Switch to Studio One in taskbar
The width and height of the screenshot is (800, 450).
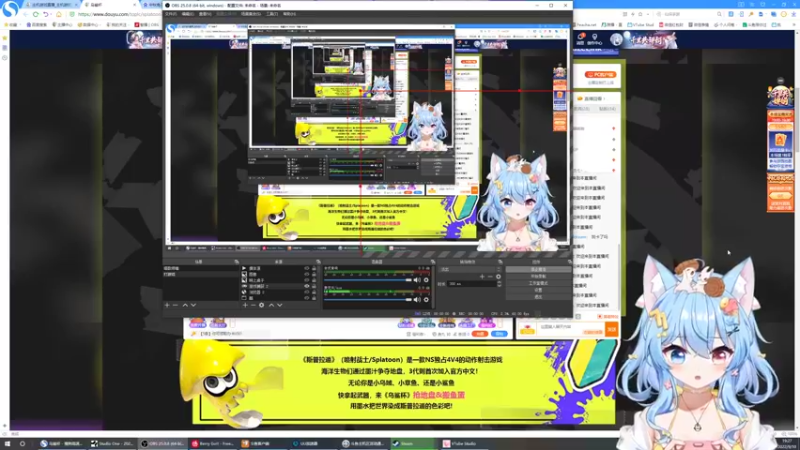coord(111,443)
